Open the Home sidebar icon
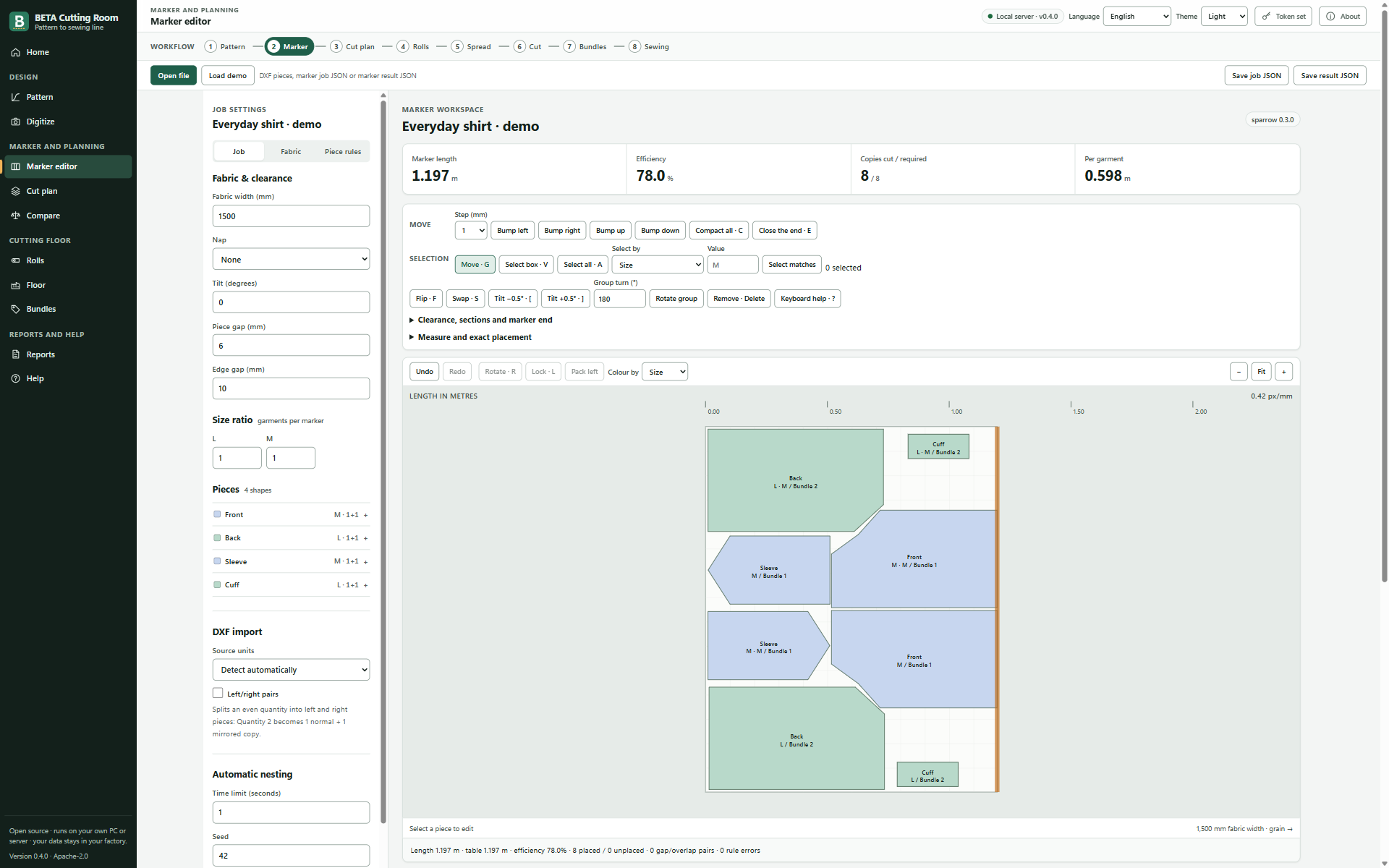Image resolution: width=1389 pixels, height=868 pixels. pyautogui.click(x=16, y=52)
